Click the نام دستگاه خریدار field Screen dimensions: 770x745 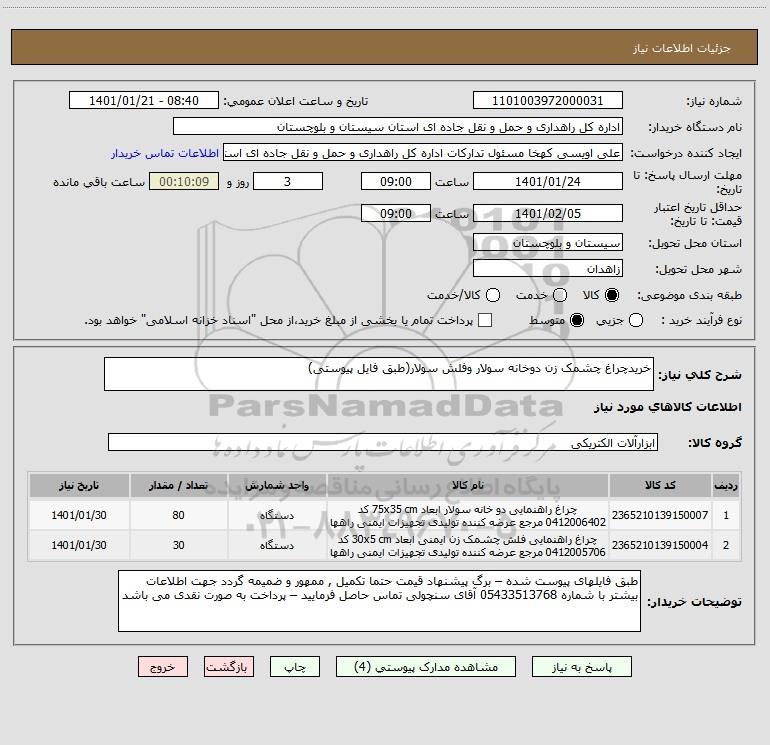pyautogui.click(x=398, y=127)
